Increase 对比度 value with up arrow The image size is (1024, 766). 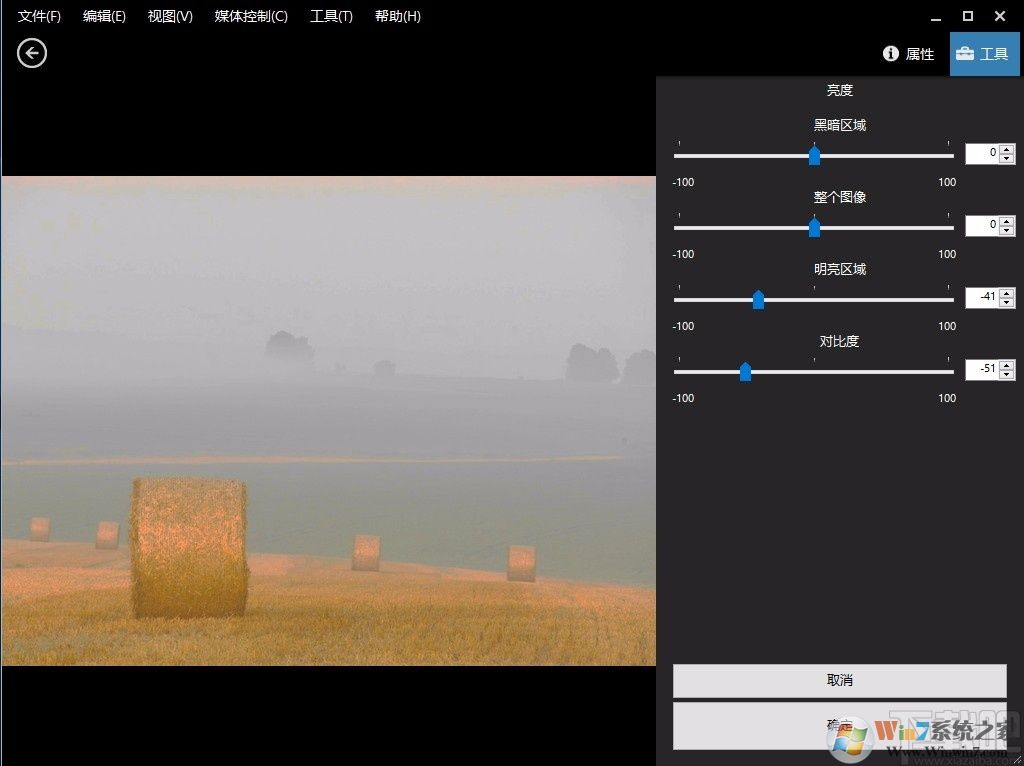point(1006,364)
